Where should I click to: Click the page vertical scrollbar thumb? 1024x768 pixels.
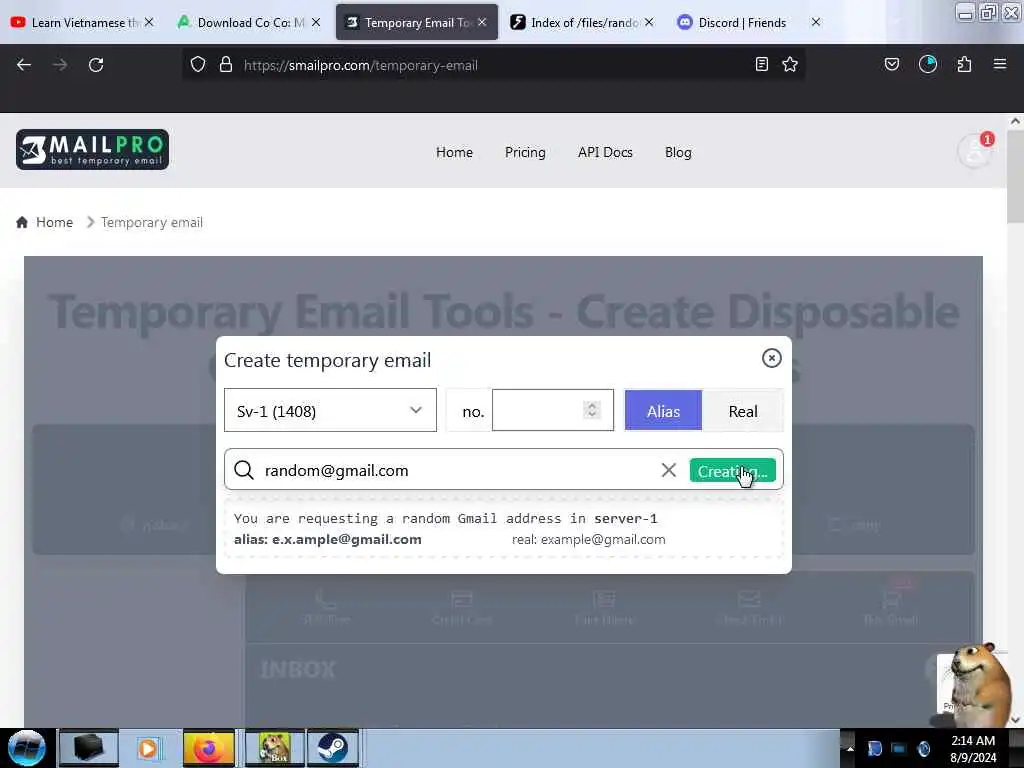tap(1015, 176)
